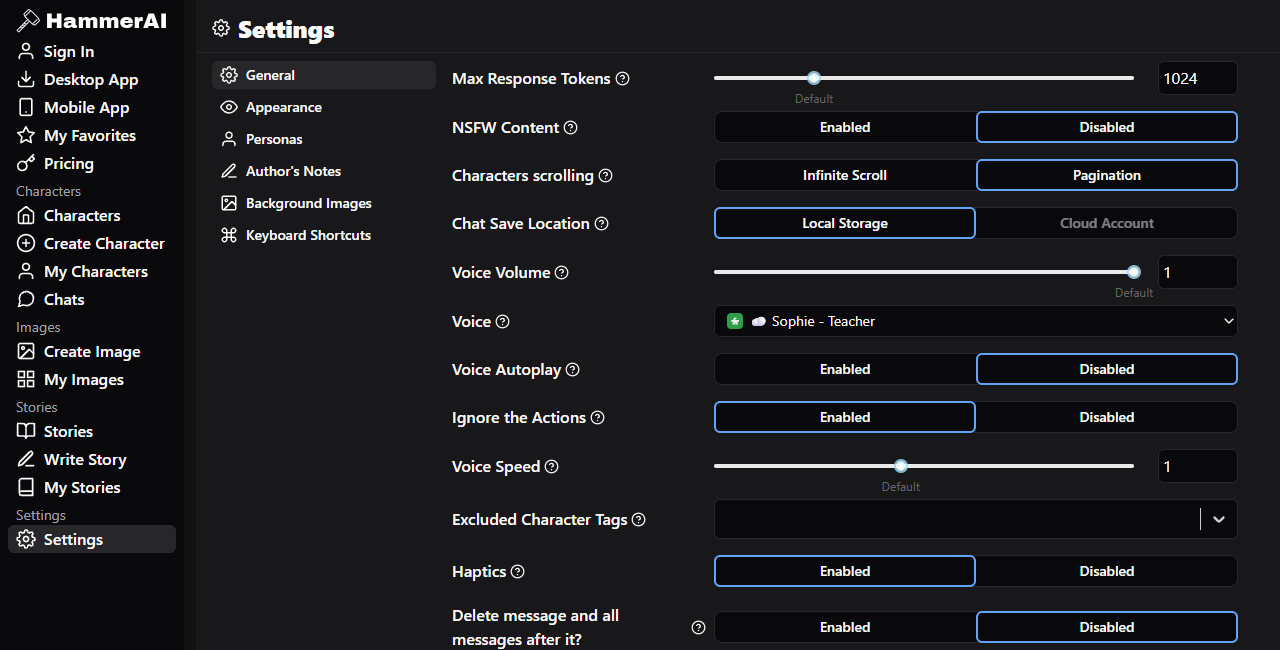Viewport: 1280px width, 650px height.
Task: Open Personas settings tab
Action: [x=324, y=139]
